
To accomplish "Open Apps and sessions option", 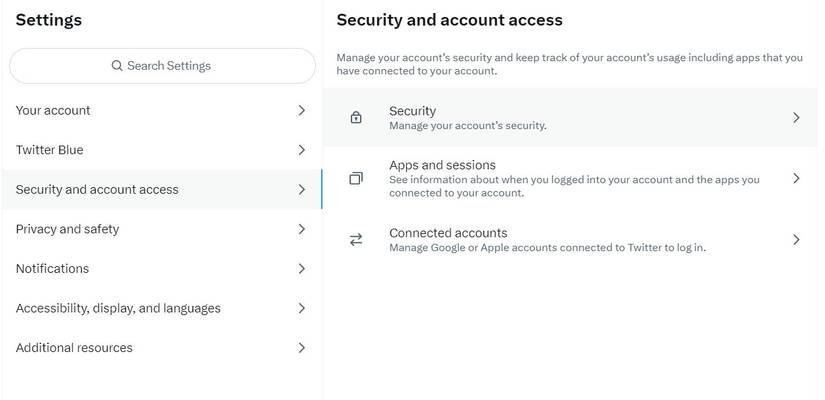I will click(570, 178).
